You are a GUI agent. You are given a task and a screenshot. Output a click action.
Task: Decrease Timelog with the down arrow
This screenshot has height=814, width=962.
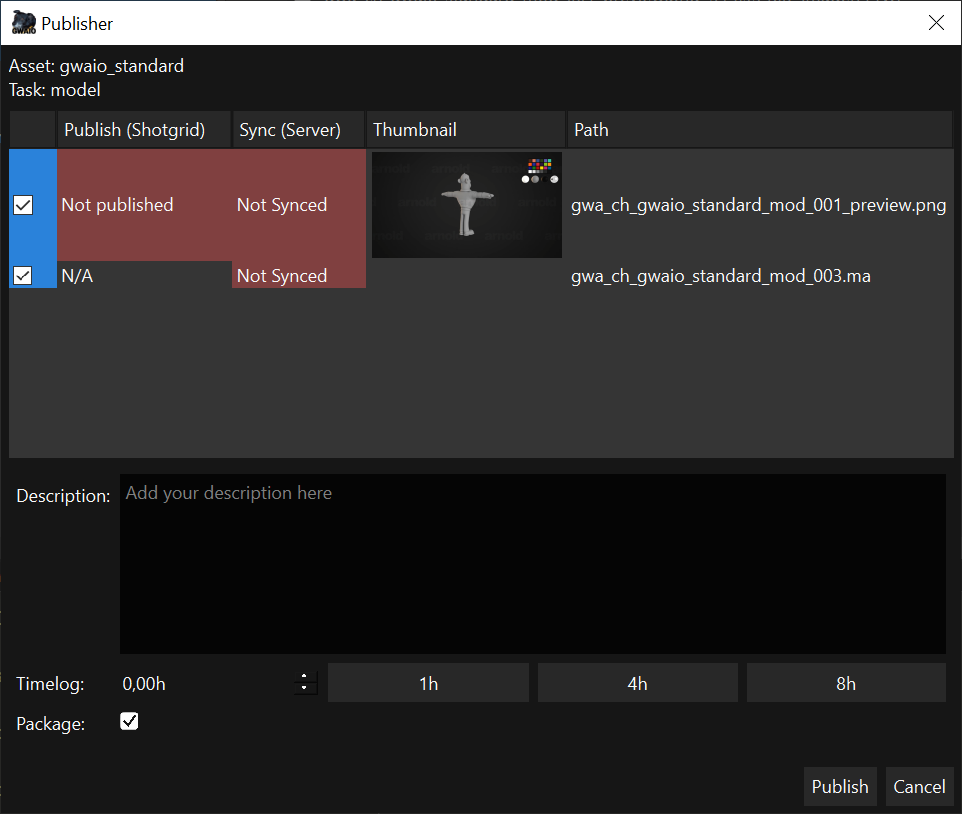tap(304, 689)
